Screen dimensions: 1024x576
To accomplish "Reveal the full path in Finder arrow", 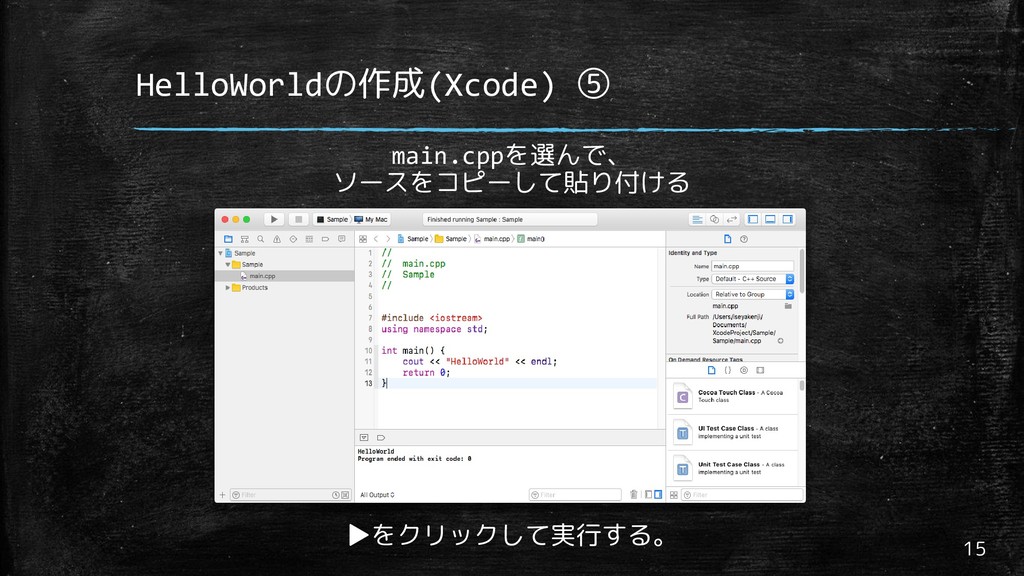I will (780, 341).
